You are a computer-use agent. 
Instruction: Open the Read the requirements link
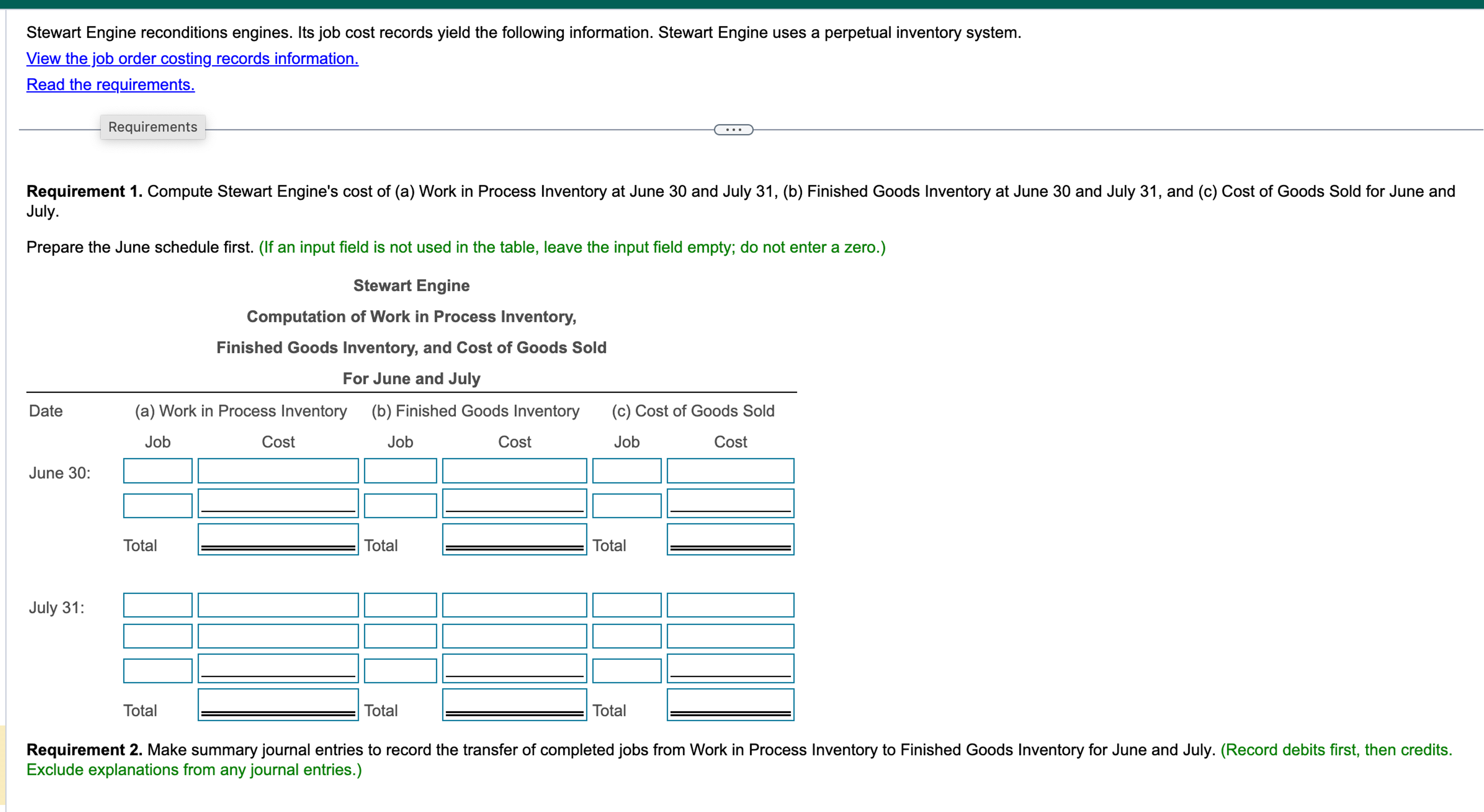[x=110, y=84]
